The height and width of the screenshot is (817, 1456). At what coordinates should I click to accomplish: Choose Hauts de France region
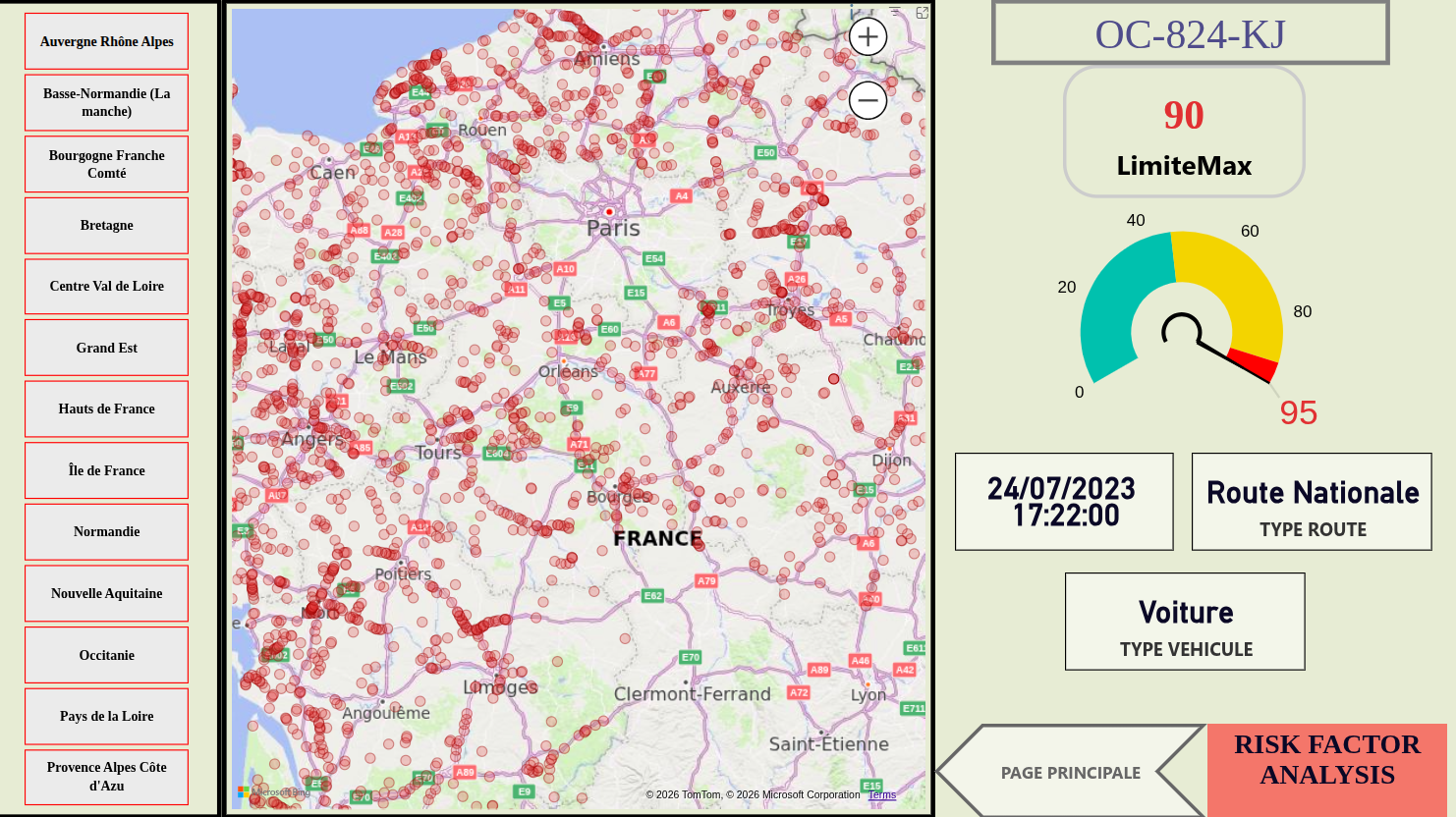[106, 409]
